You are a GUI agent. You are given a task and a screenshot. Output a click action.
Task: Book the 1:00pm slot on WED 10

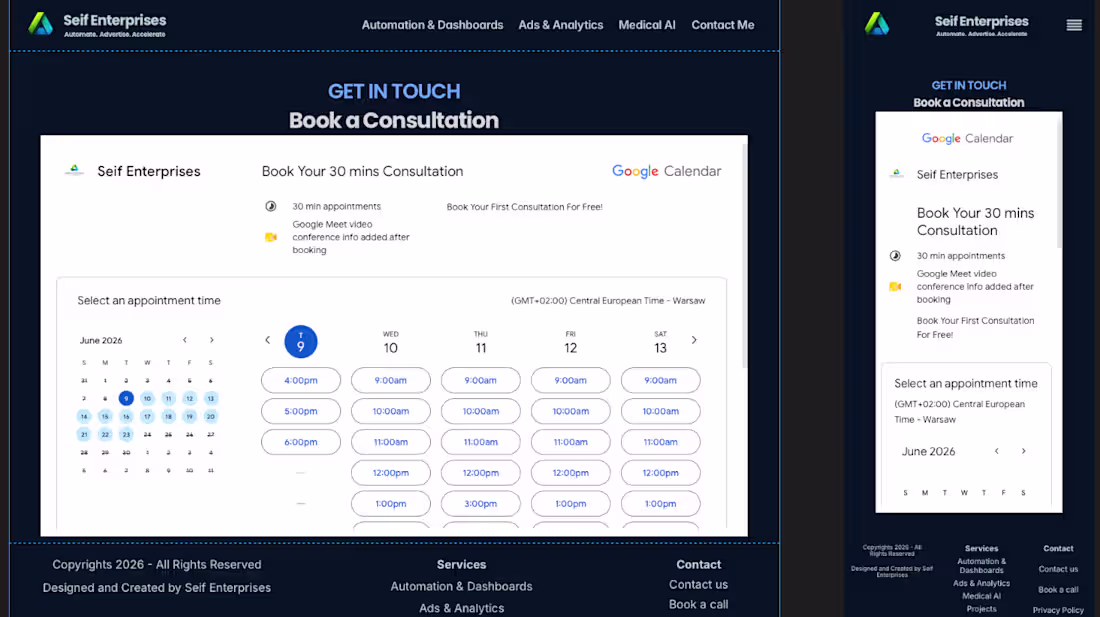[x=391, y=503]
